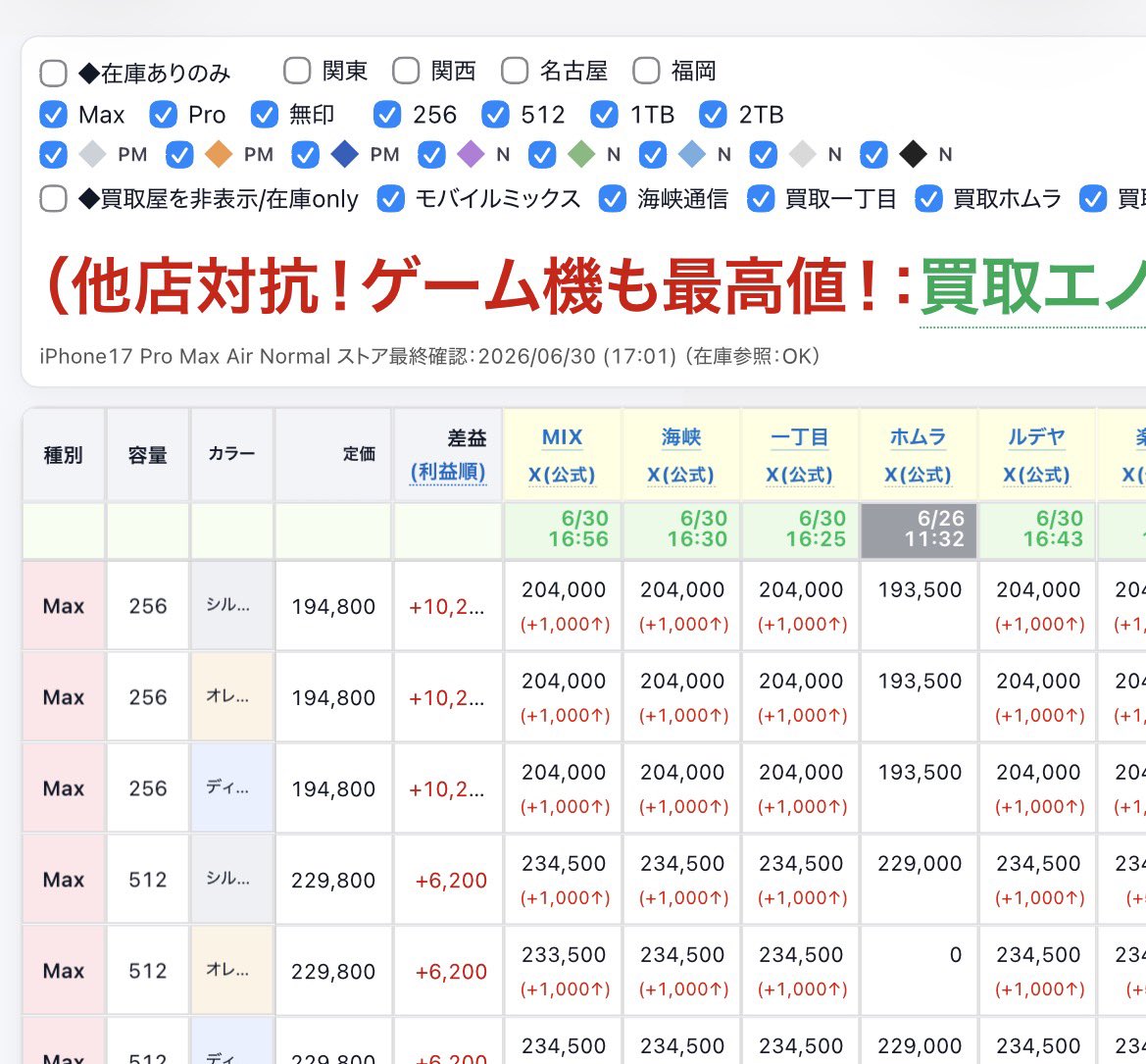1146x1064 pixels.
Task: Click the 定価 column header
Action: (x=333, y=455)
